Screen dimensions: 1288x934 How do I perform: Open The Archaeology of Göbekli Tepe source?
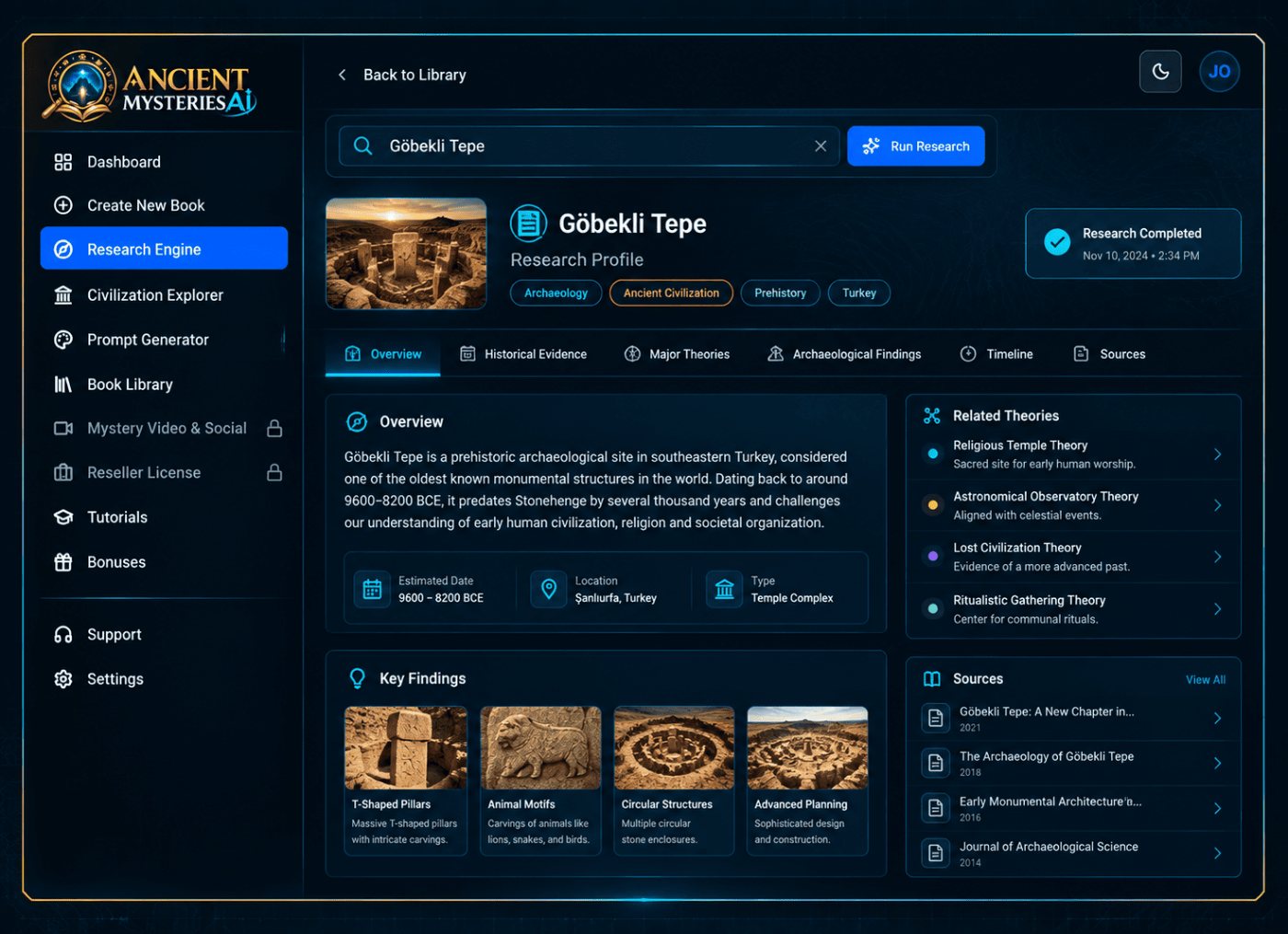pos(1074,764)
